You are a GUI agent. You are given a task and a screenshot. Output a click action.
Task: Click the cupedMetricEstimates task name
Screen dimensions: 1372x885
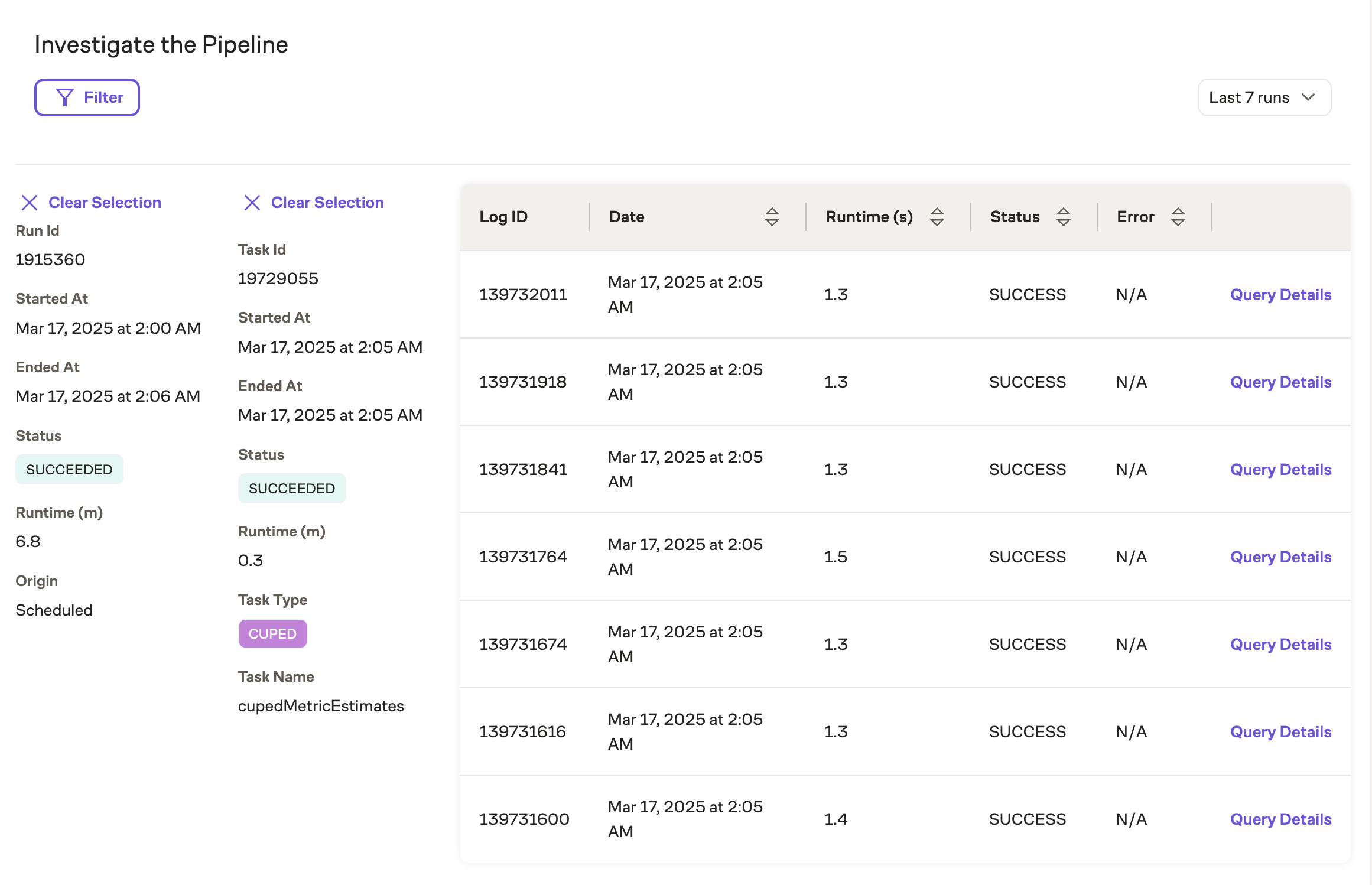pos(321,705)
